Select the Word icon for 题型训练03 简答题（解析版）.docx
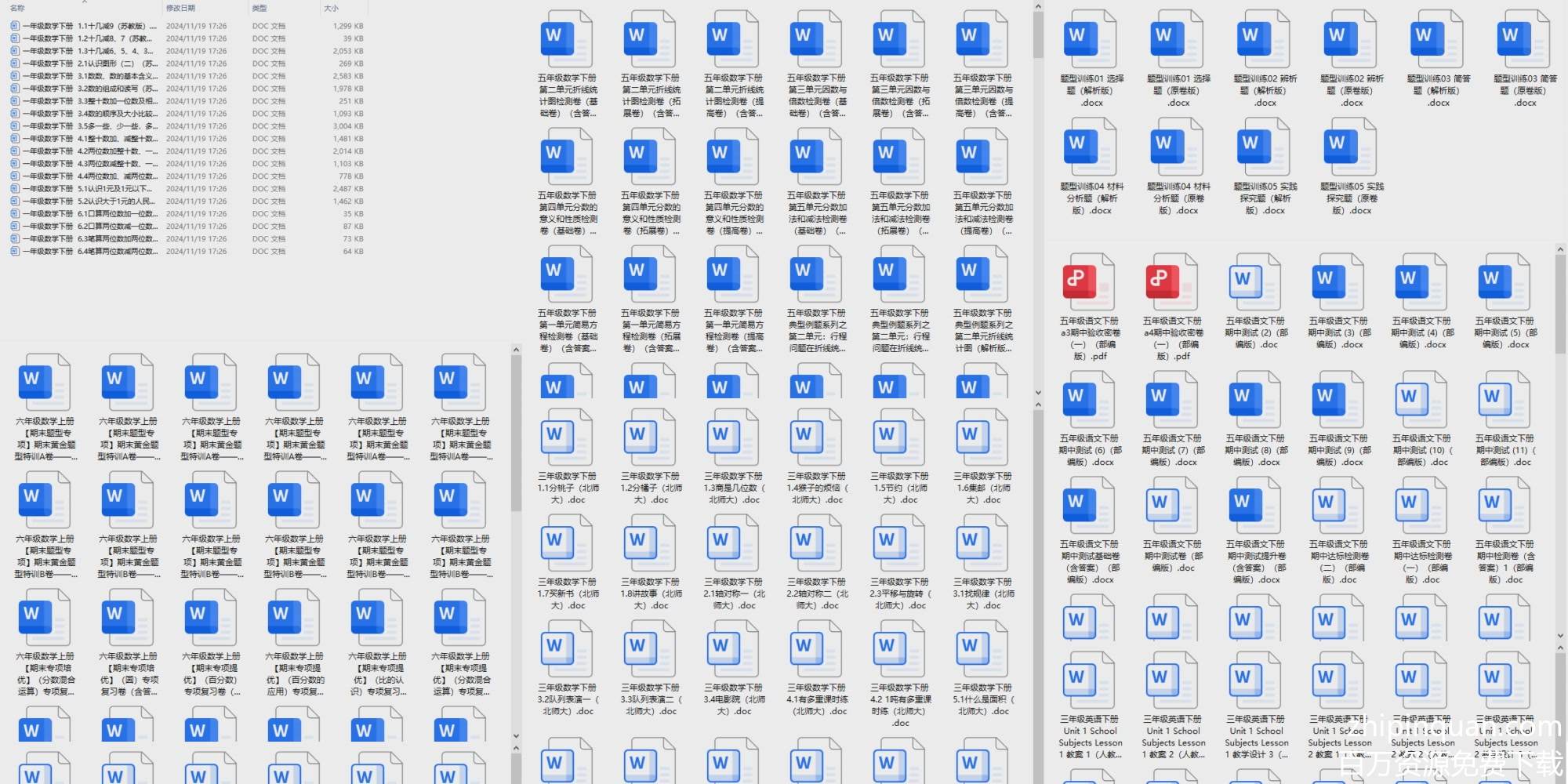This screenshot has width=1568, height=784. (1436, 39)
